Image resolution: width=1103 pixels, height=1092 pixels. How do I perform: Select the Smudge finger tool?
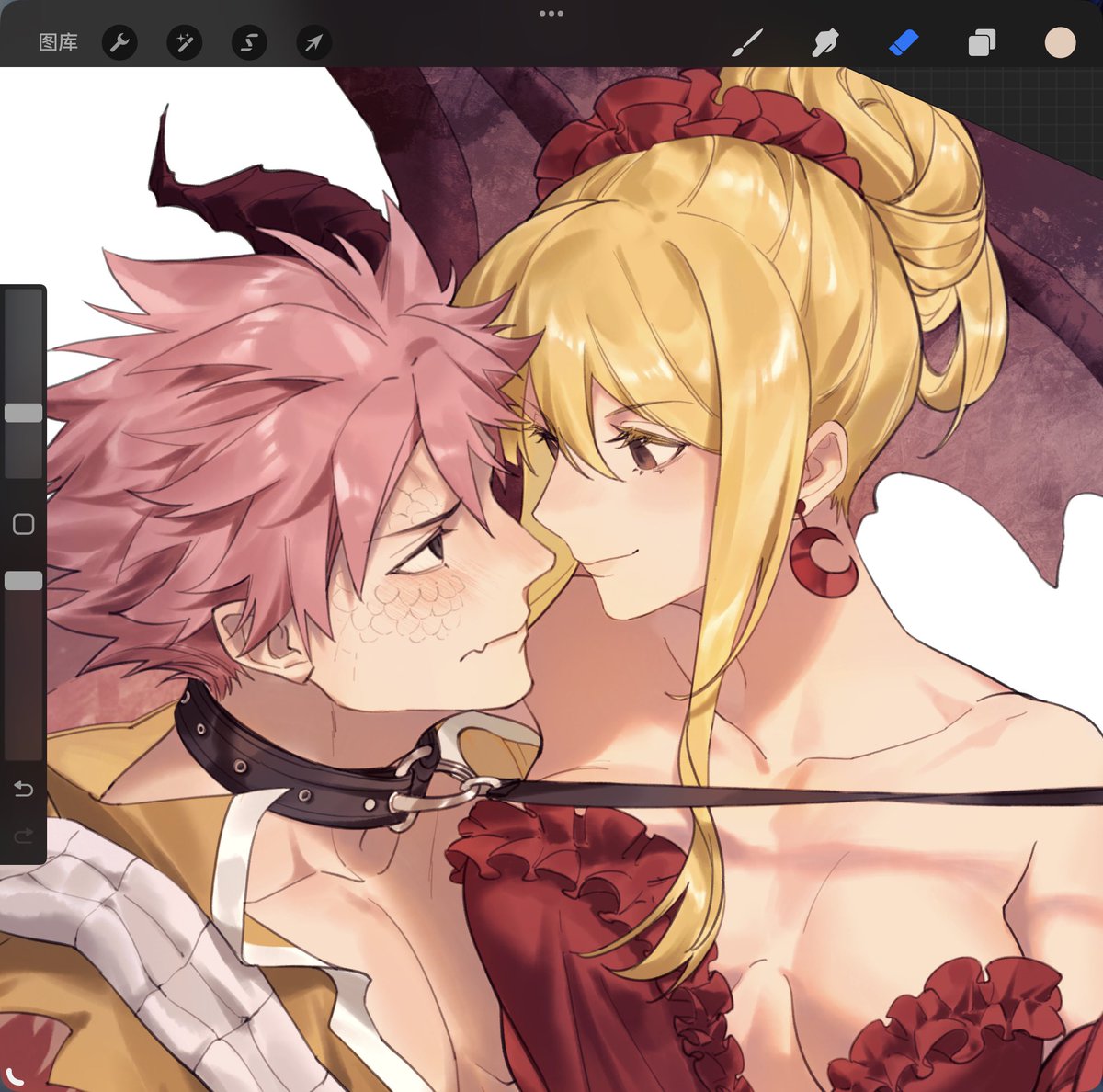(x=825, y=42)
